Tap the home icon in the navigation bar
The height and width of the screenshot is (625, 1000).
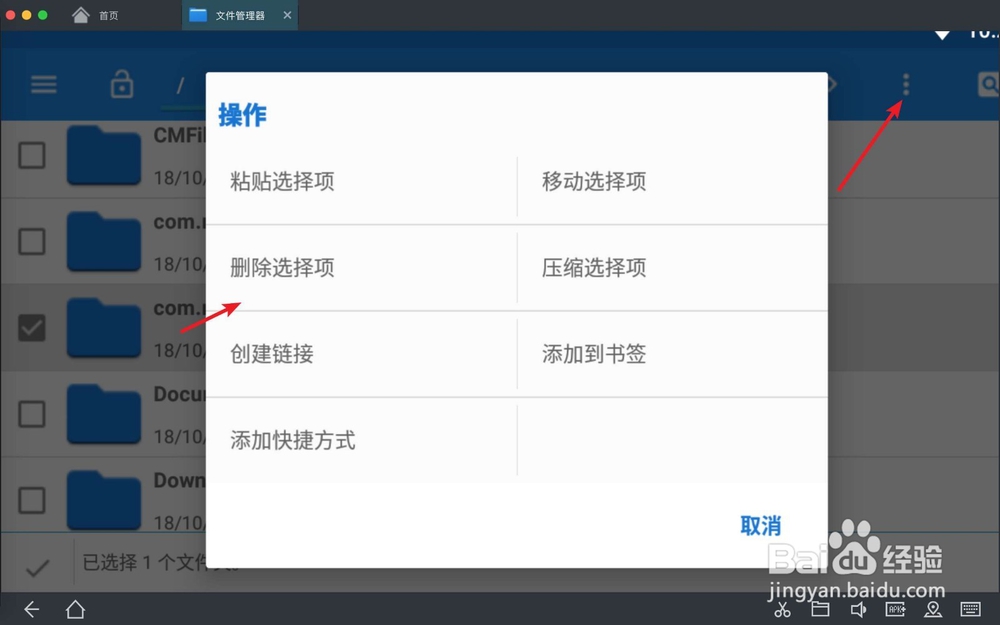point(74,609)
